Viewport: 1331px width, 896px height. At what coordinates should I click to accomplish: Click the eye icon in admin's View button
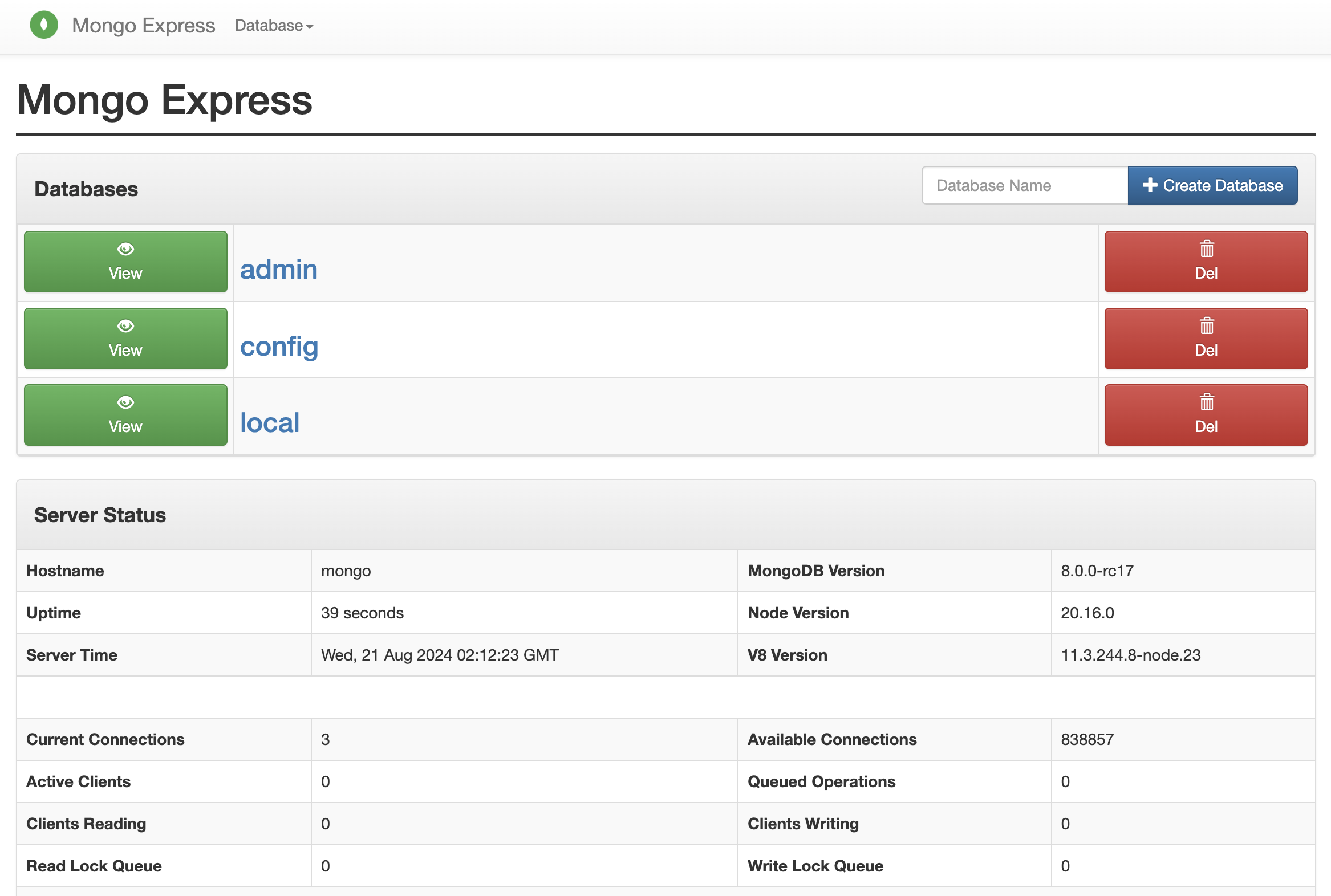pos(125,249)
